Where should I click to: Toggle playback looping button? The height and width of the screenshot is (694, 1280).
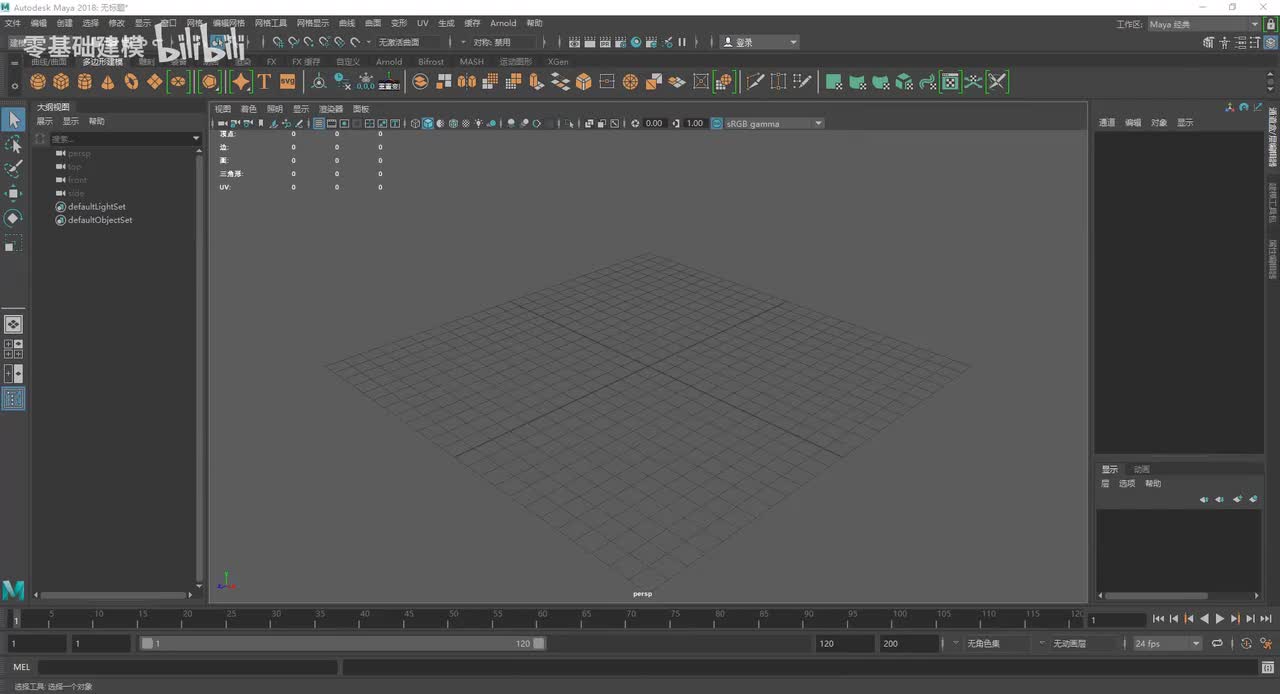1217,644
